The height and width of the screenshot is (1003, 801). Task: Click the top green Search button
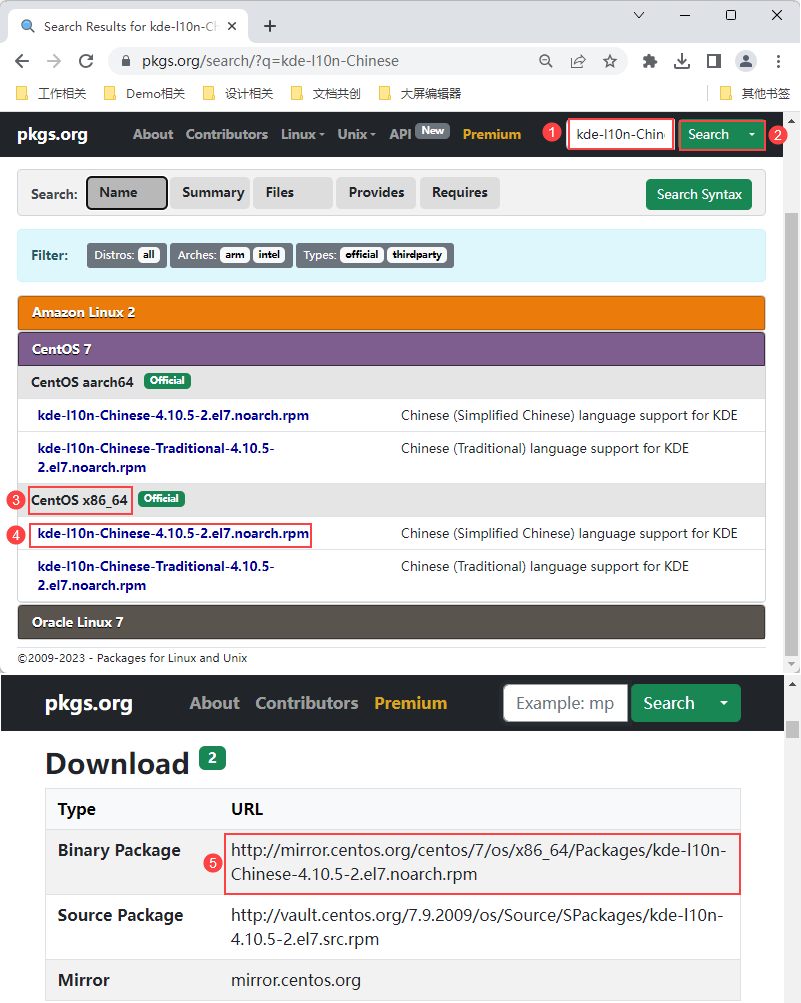pos(708,134)
